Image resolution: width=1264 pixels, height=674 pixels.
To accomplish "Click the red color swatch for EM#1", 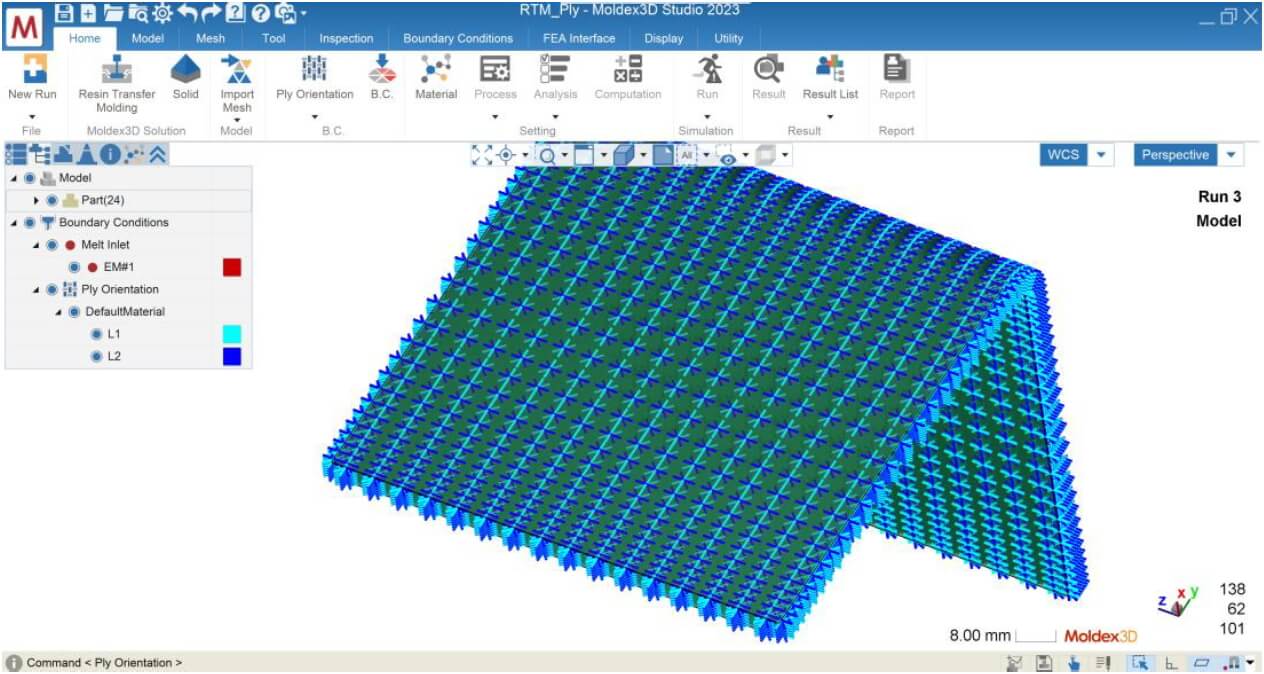I will pyautogui.click(x=232, y=267).
